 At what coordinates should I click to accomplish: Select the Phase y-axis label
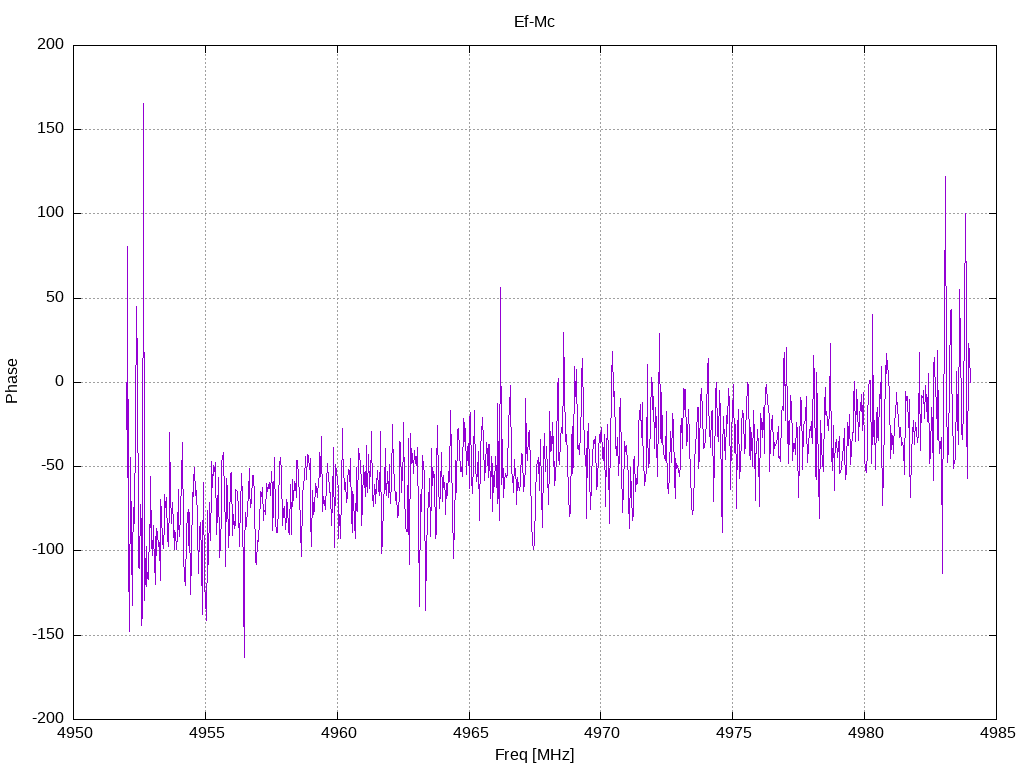12,381
